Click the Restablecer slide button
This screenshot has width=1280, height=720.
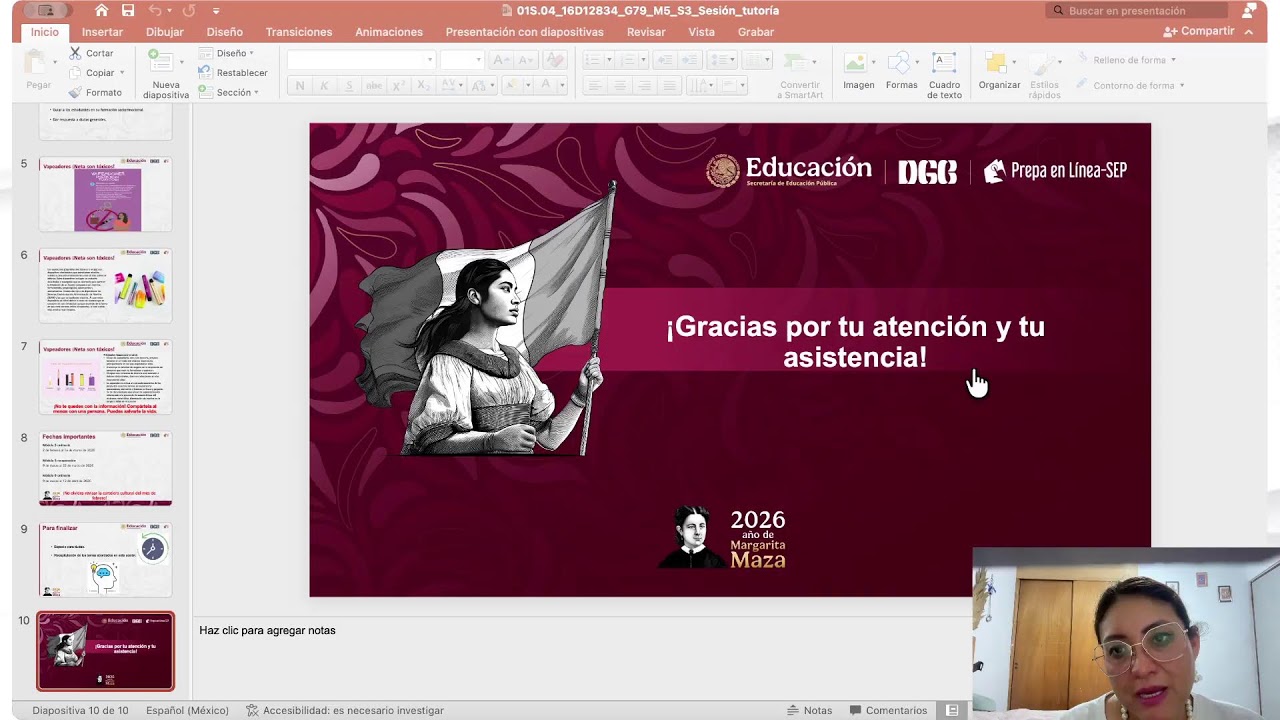pyautogui.click(x=234, y=73)
